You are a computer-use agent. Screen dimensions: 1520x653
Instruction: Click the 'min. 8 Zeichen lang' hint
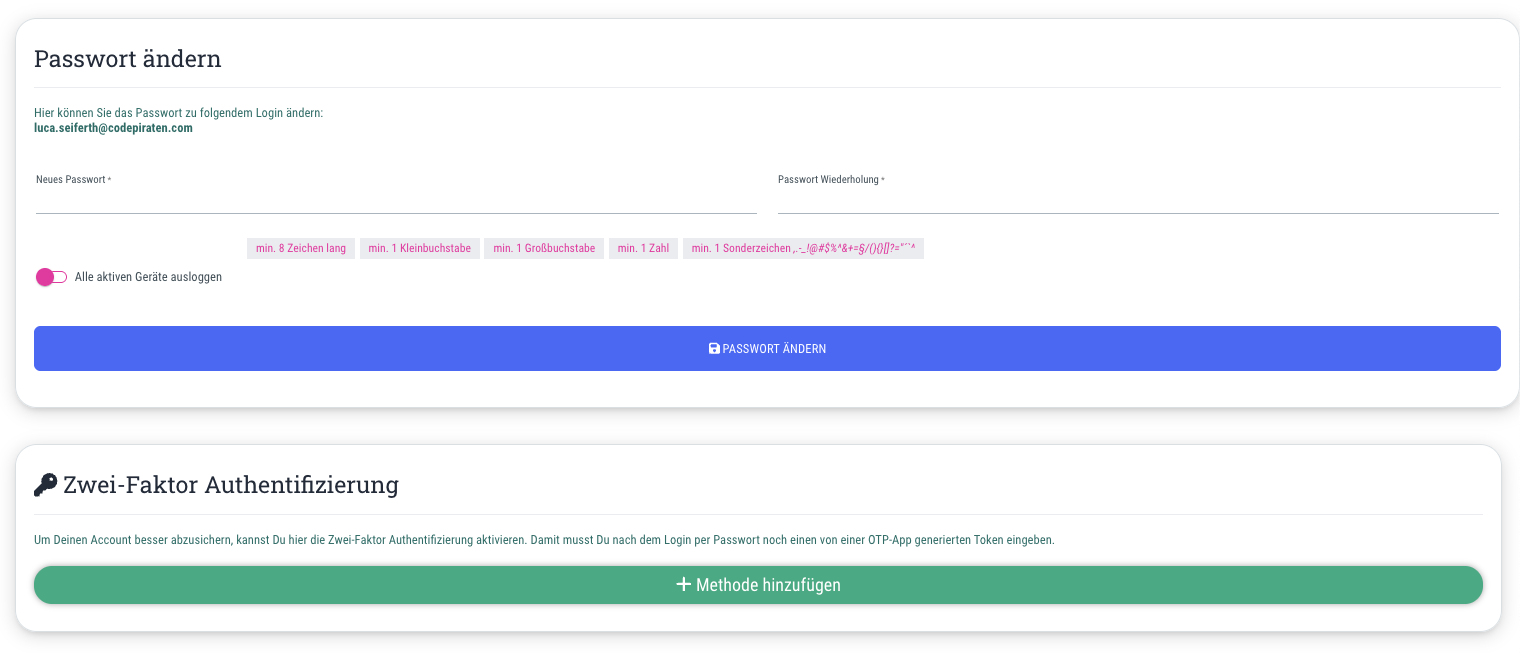(x=301, y=248)
